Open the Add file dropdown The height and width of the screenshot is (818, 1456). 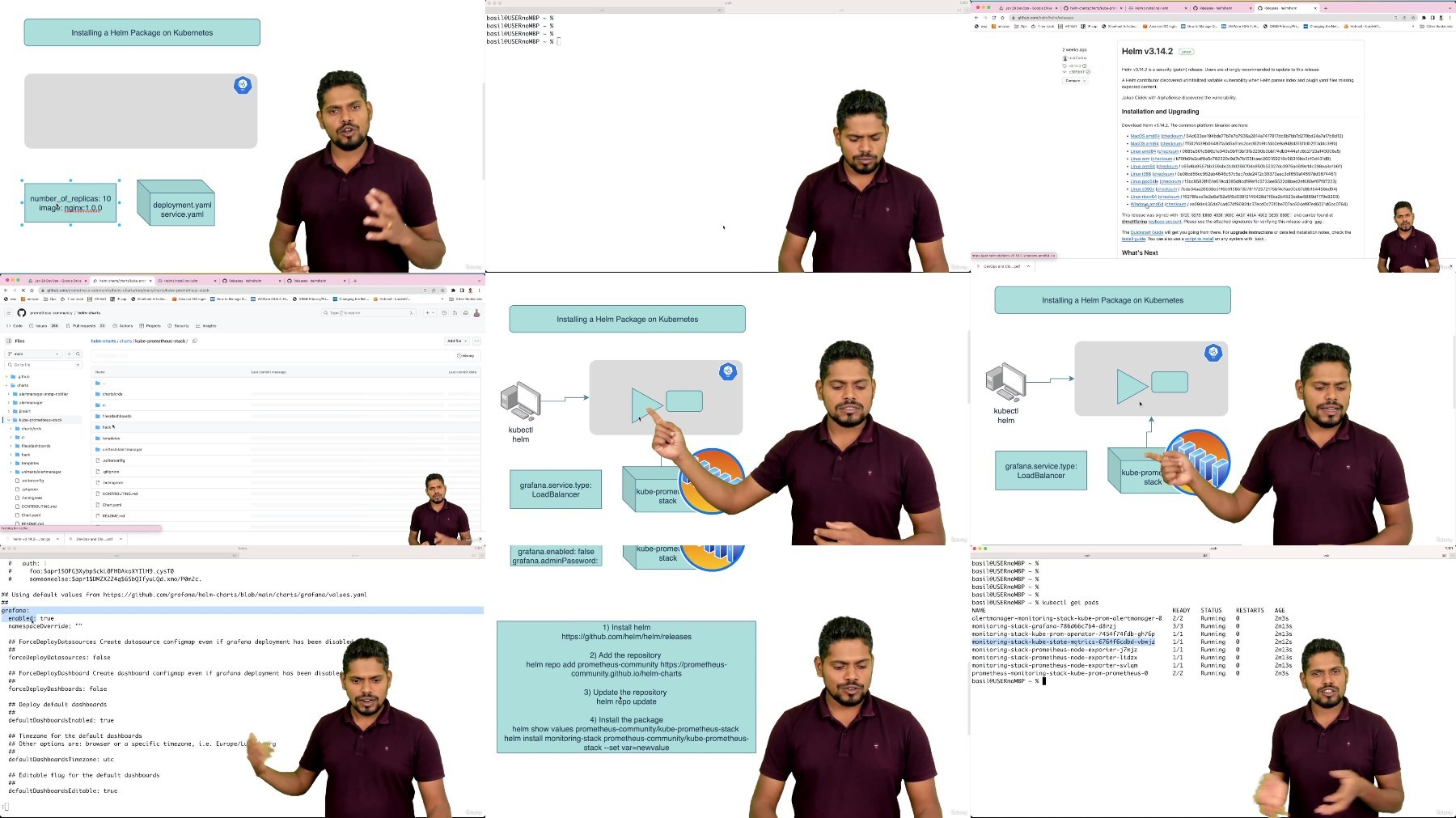click(x=456, y=341)
